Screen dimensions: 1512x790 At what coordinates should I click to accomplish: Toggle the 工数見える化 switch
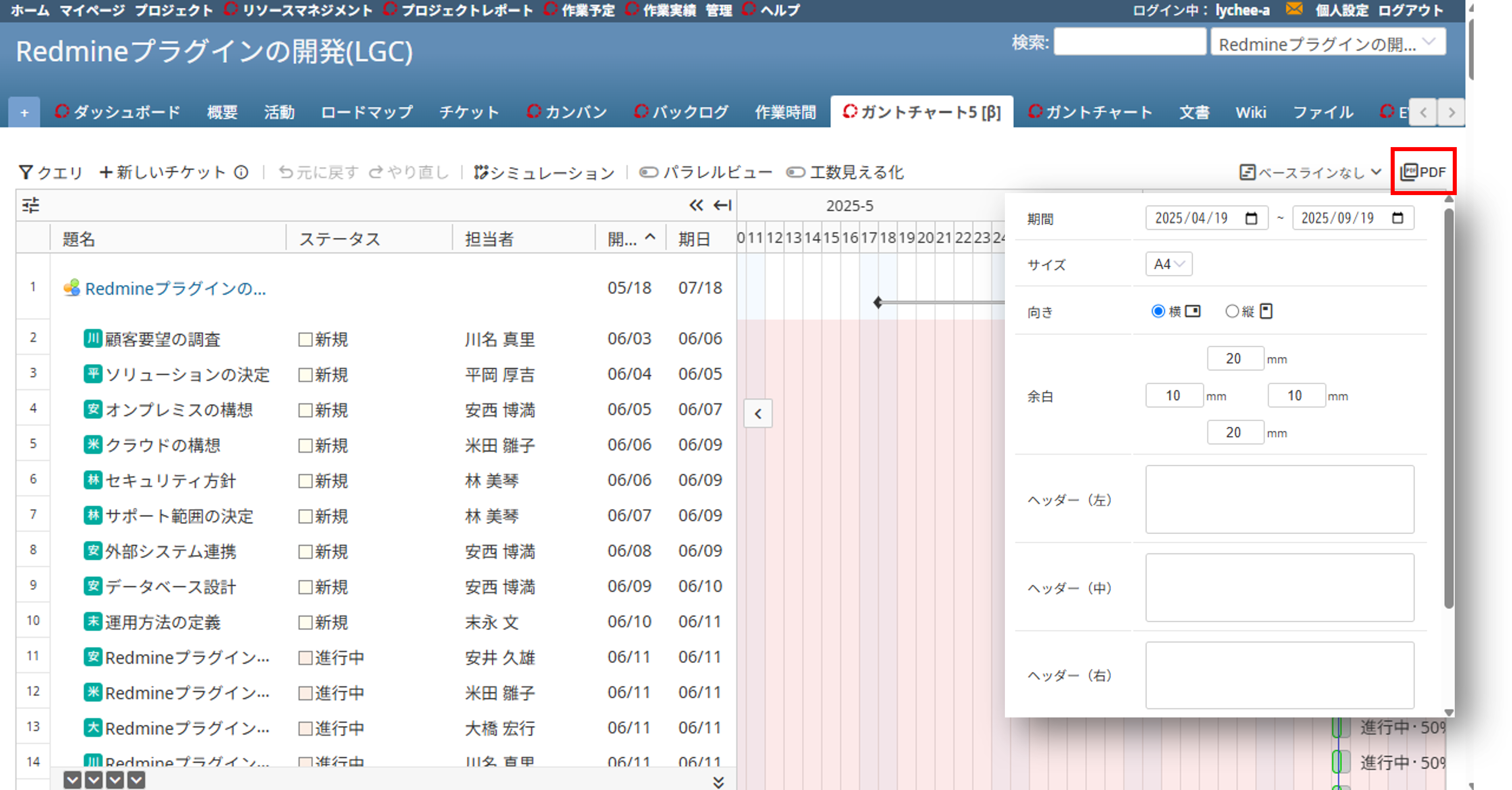pos(795,172)
